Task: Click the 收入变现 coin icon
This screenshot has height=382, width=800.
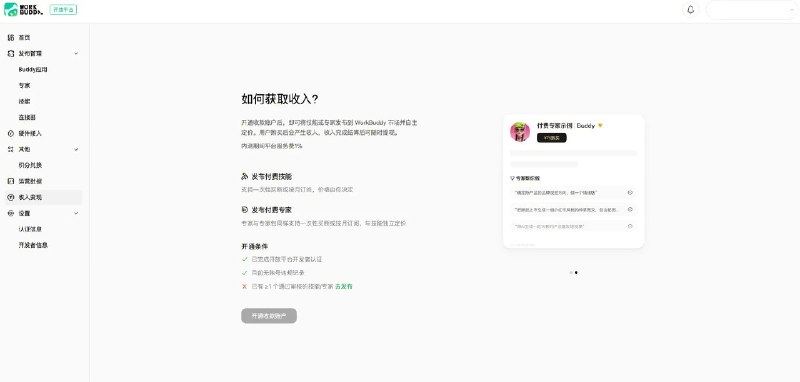Action: coord(11,197)
